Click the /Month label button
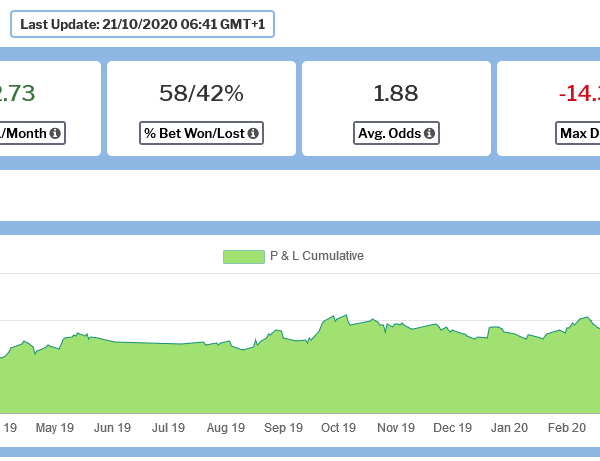The height and width of the screenshot is (461, 600). (x=31, y=133)
